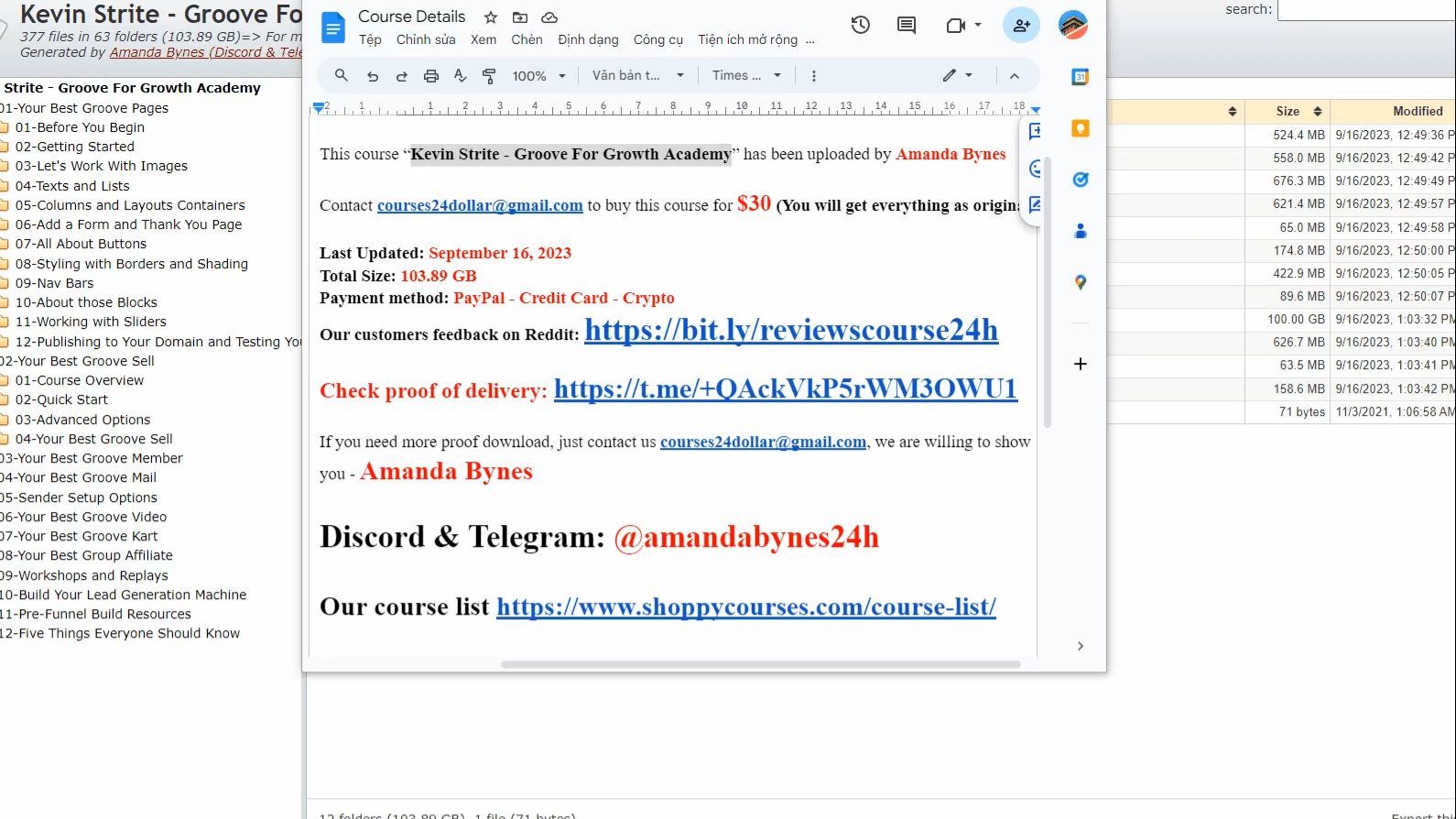Open the Chèn menu
The height and width of the screenshot is (819, 1456).
click(527, 39)
